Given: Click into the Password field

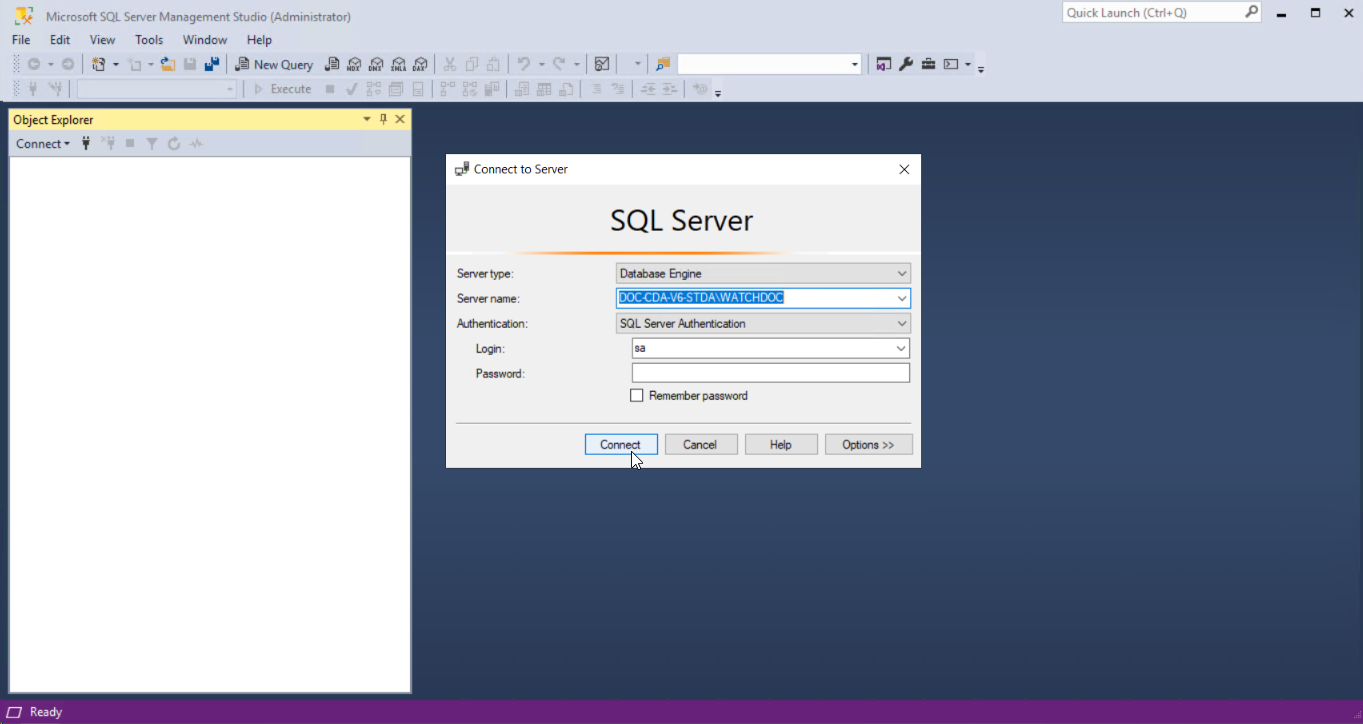Looking at the screenshot, I should (x=770, y=373).
